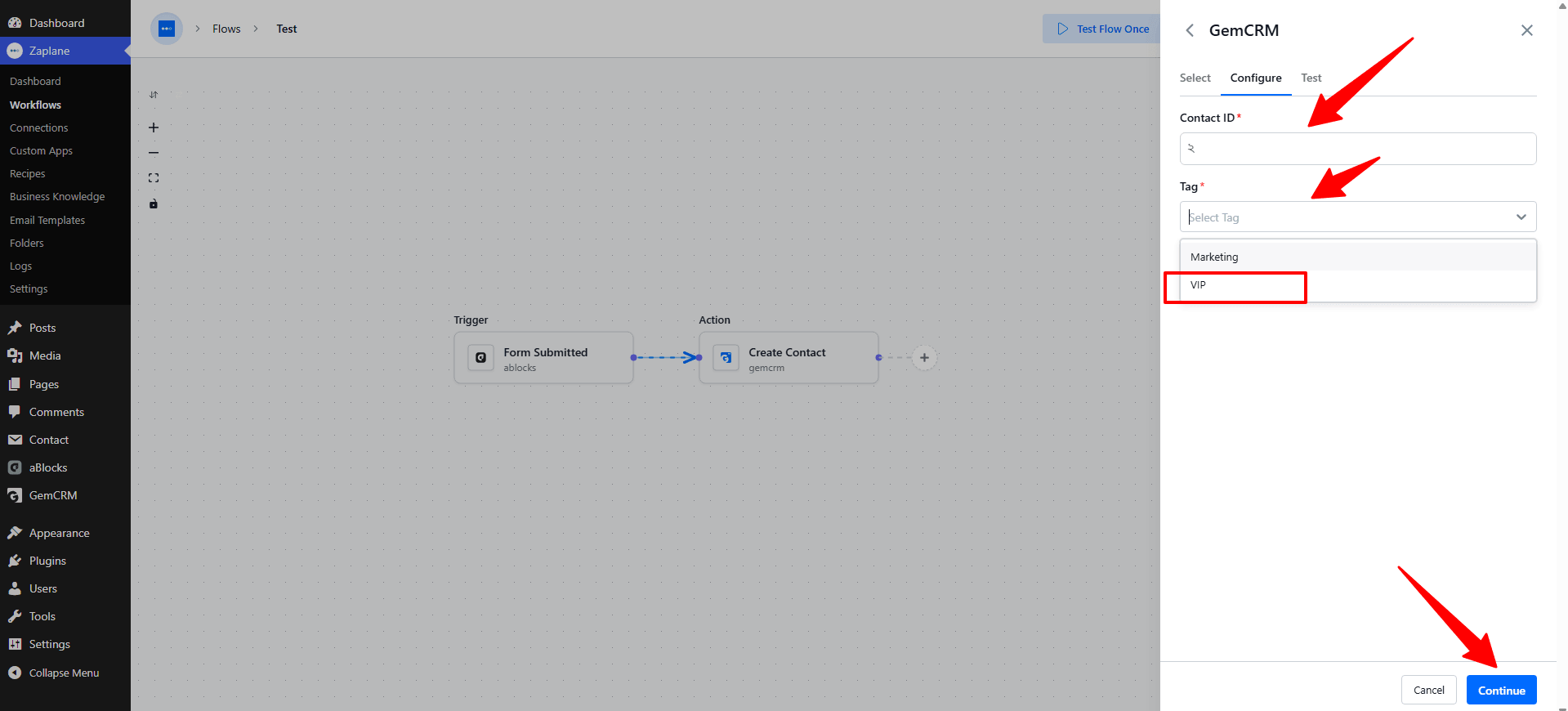Go back using GemCRM panel arrow
1568x711 pixels.
[1190, 30]
